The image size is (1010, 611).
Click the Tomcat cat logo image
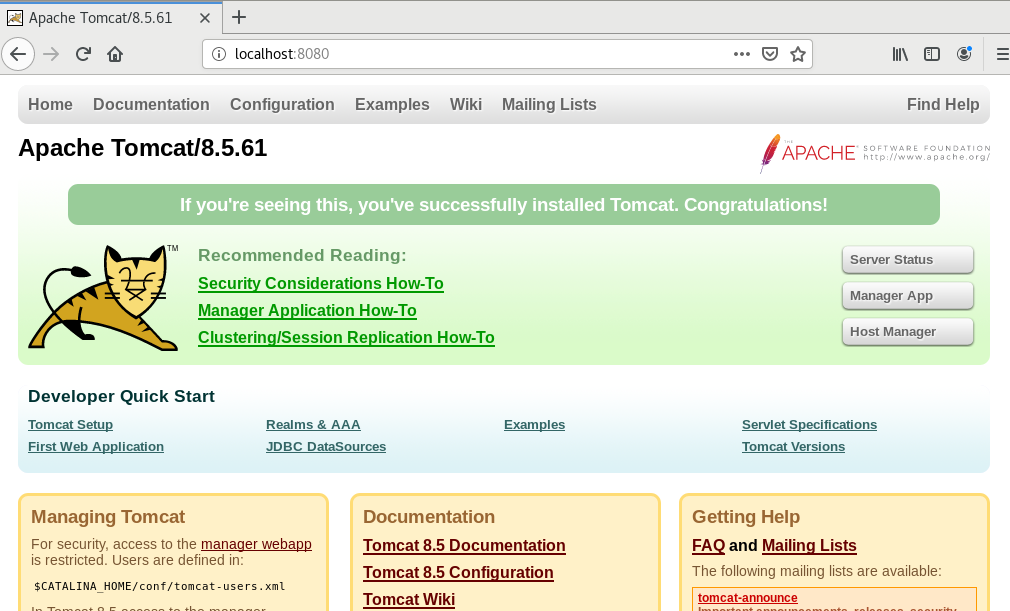104,297
